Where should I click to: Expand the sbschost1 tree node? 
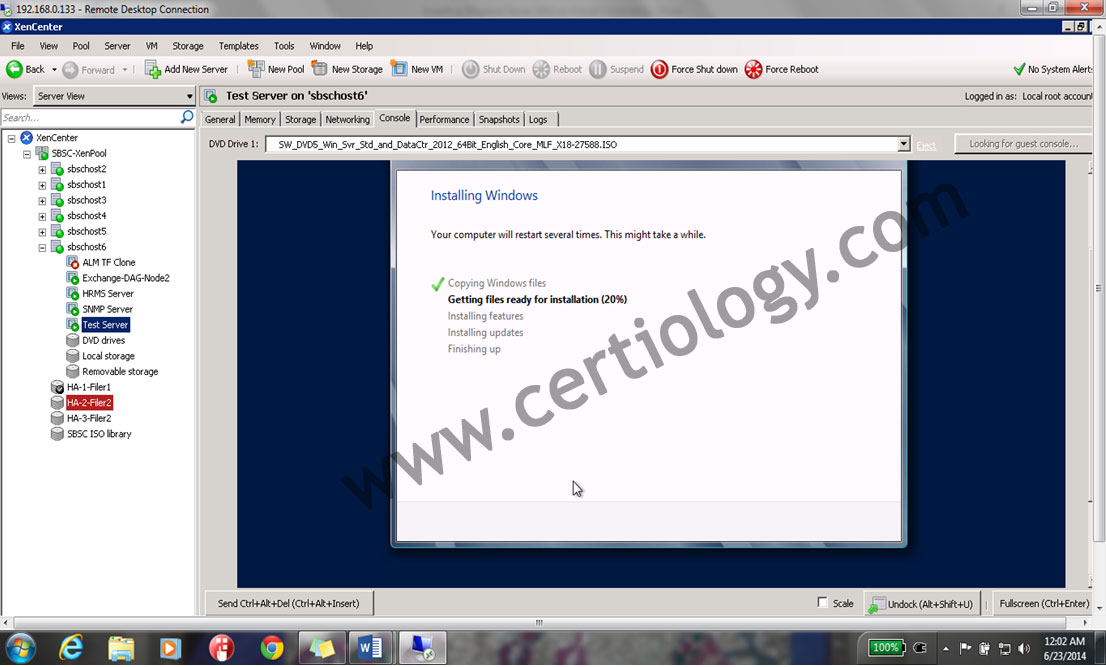42,185
